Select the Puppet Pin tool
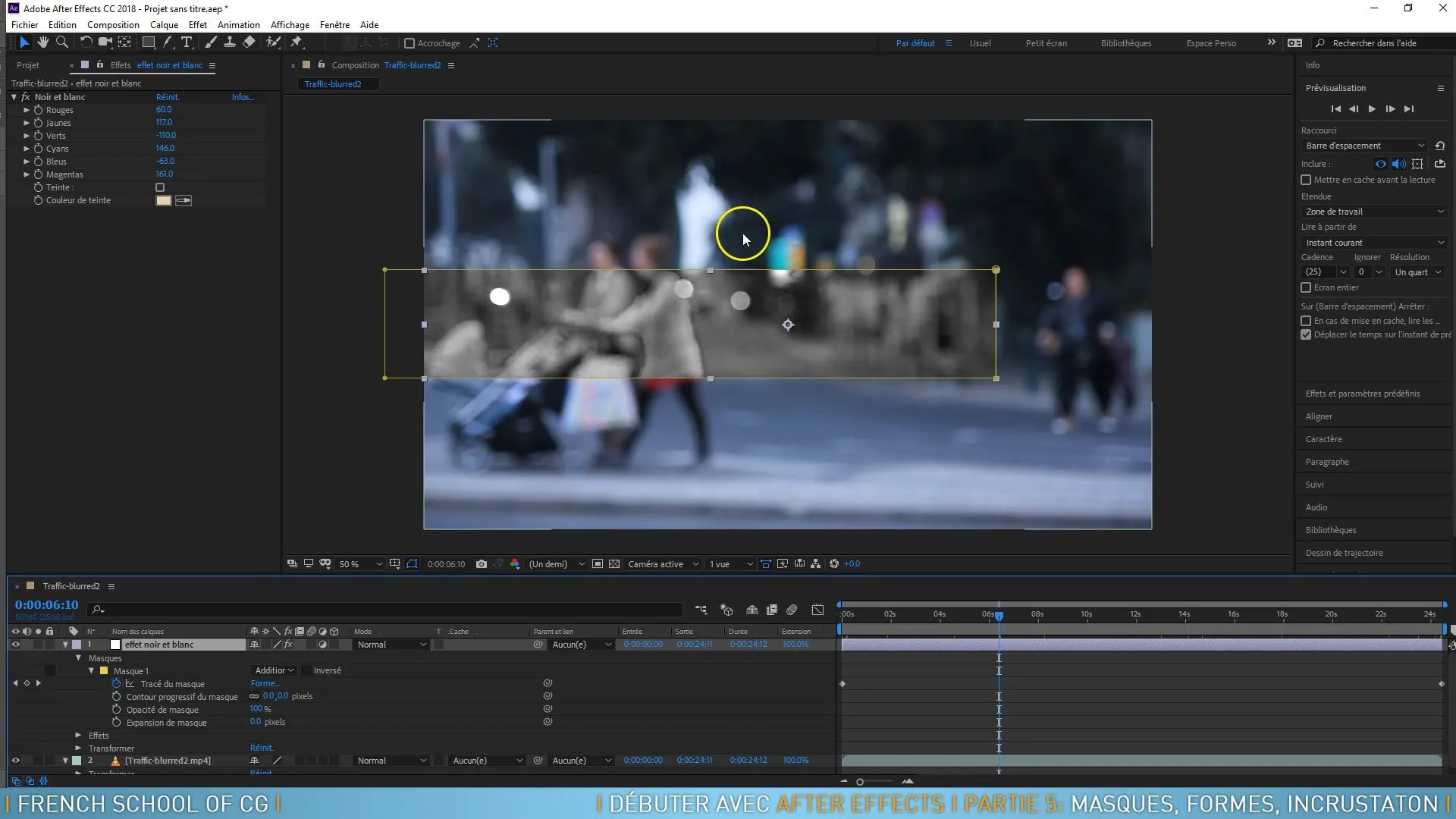Image resolution: width=1456 pixels, height=819 pixels. (297, 42)
